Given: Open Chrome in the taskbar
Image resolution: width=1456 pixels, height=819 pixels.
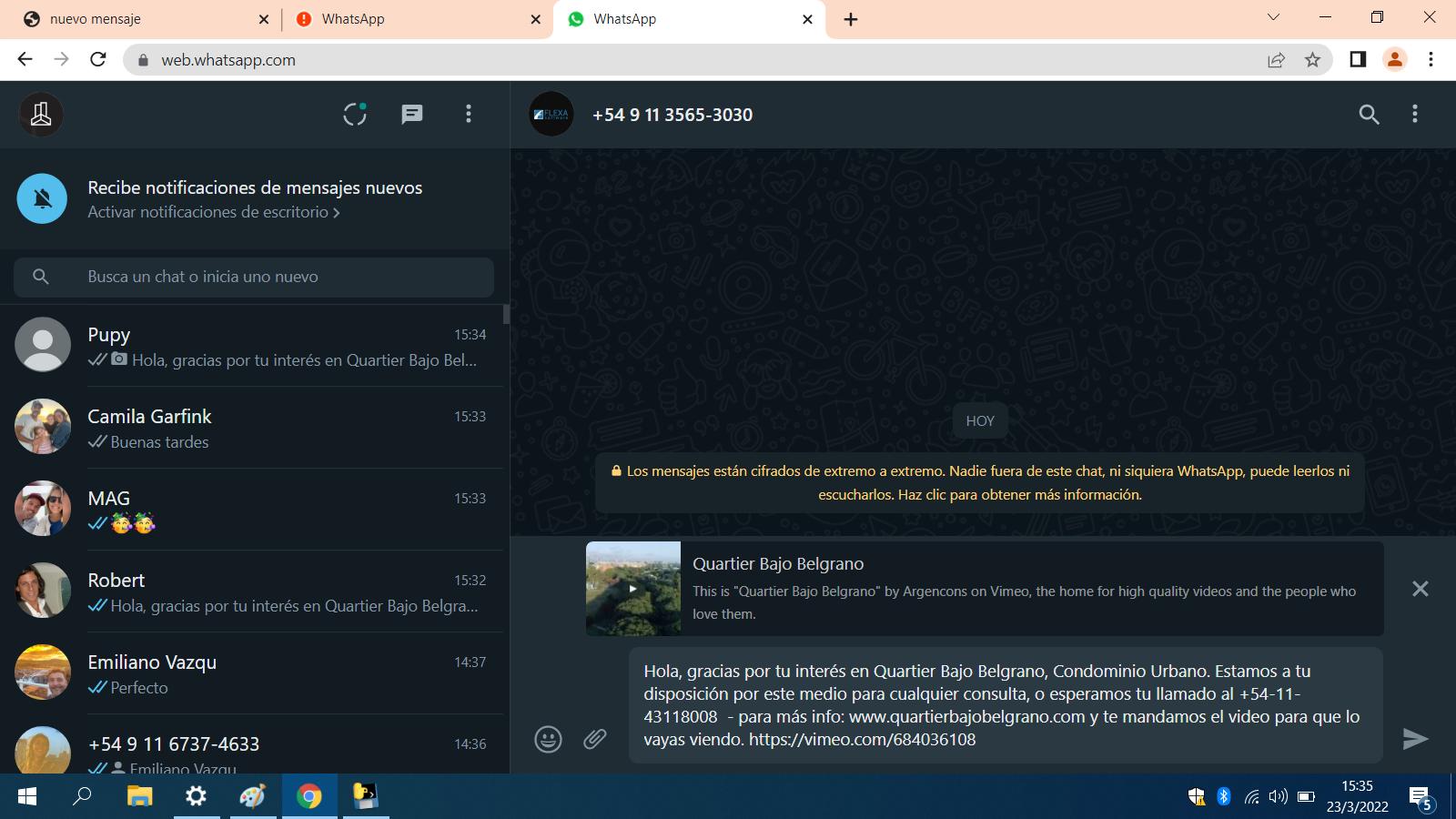Looking at the screenshot, I should click(x=309, y=796).
